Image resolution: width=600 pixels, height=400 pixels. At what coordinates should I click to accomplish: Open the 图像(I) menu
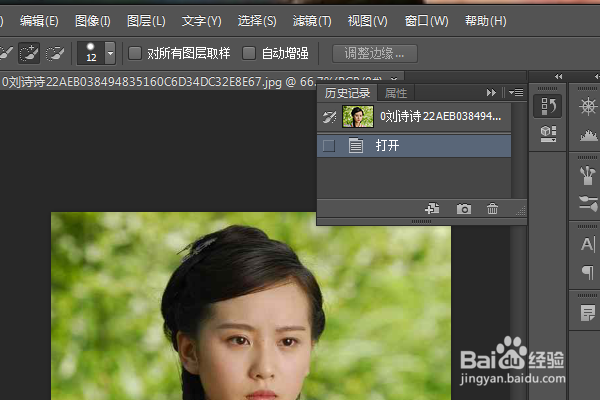(x=93, y=21)
